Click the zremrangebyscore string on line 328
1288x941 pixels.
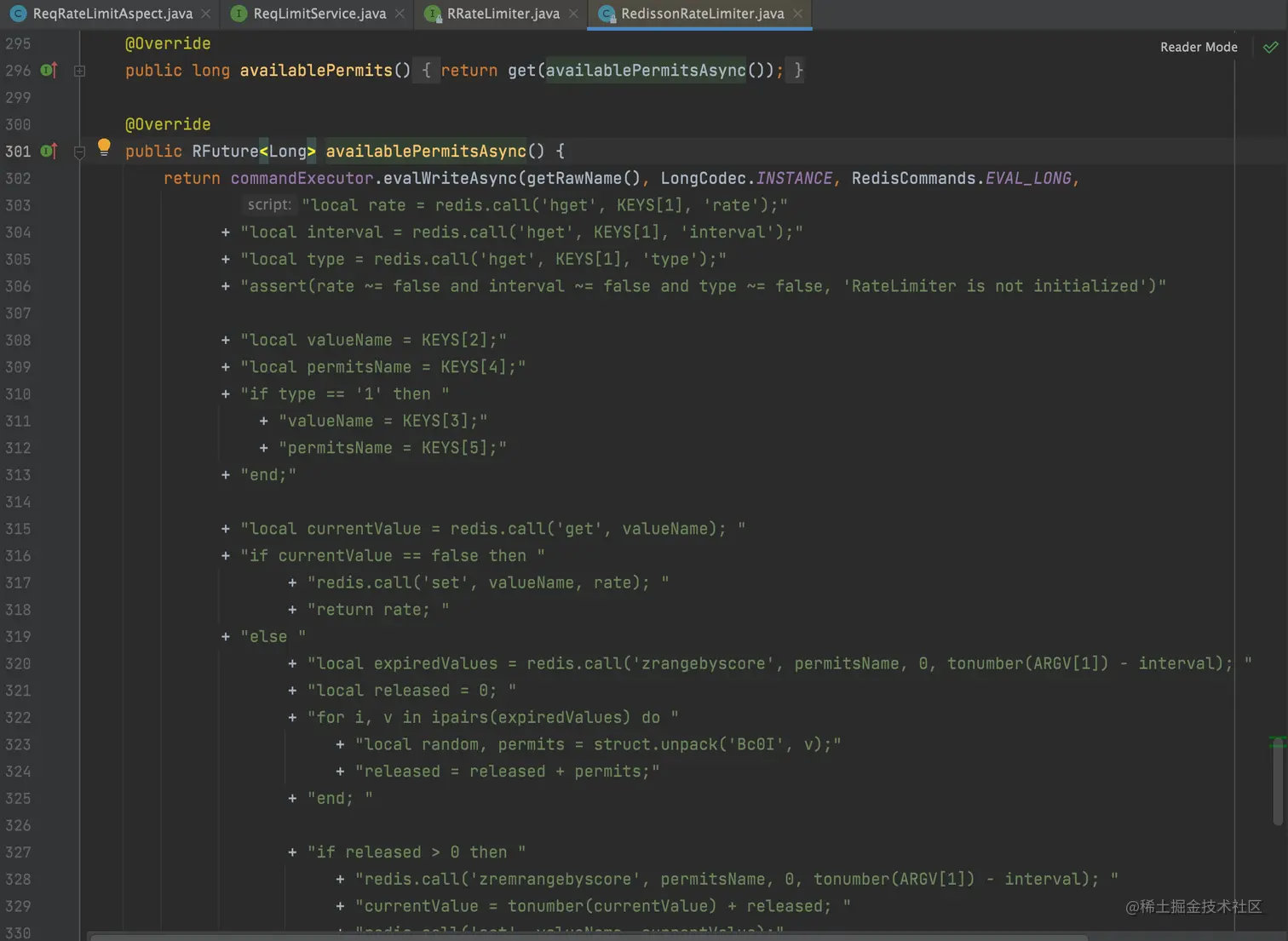point(736,879)
